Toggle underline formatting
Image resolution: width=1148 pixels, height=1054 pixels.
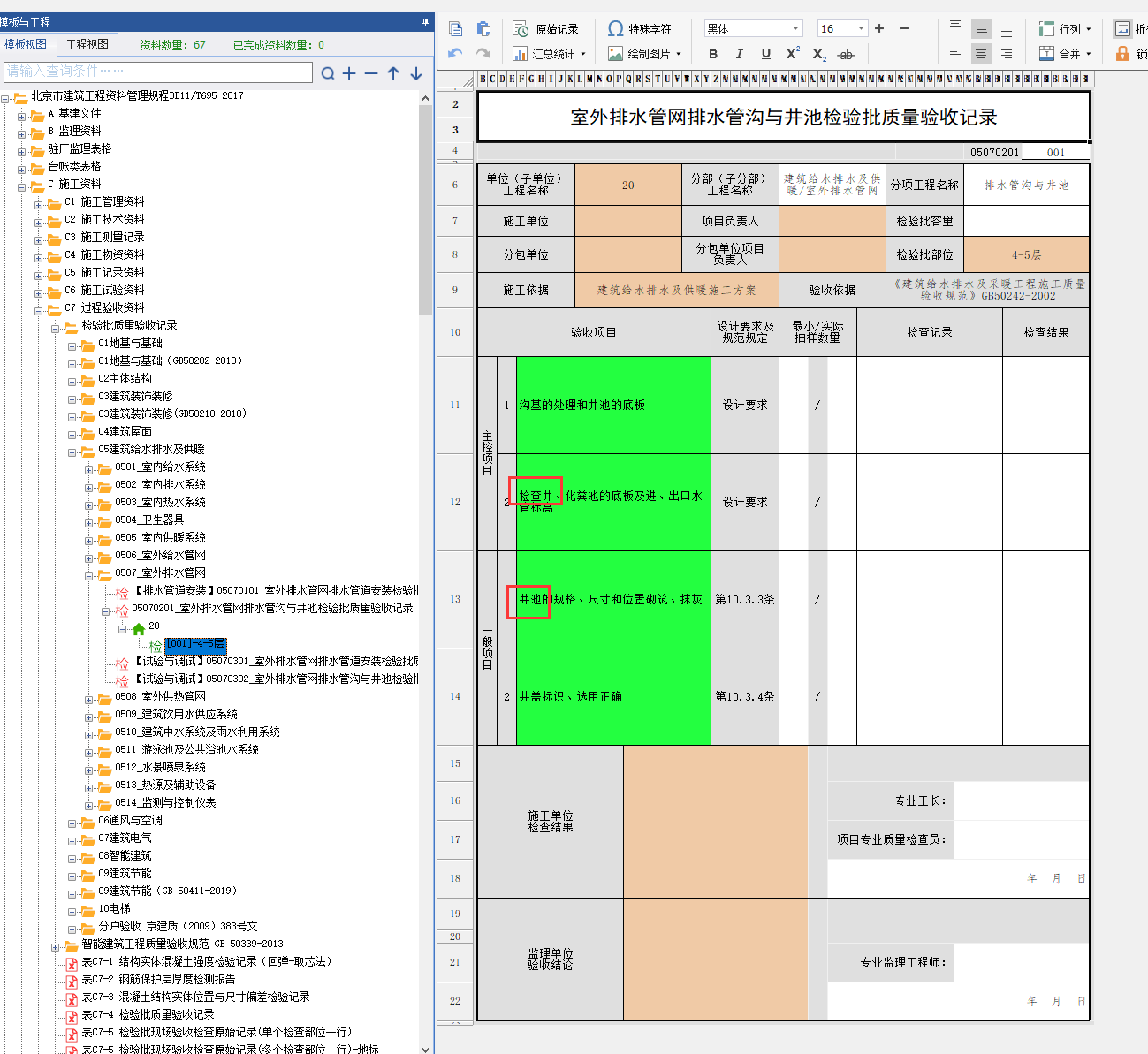(766, 54)
